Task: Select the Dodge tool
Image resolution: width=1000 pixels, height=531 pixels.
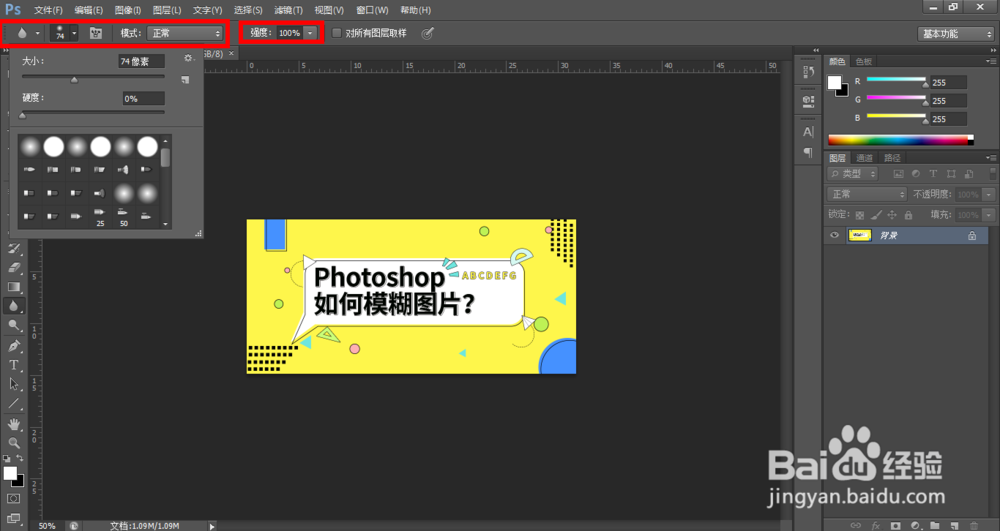Action: pos(14,326)
